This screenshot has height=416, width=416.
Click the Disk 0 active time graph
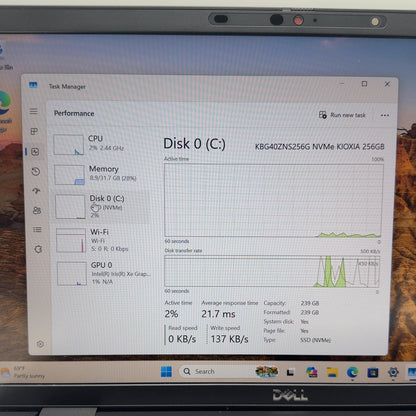273,200
